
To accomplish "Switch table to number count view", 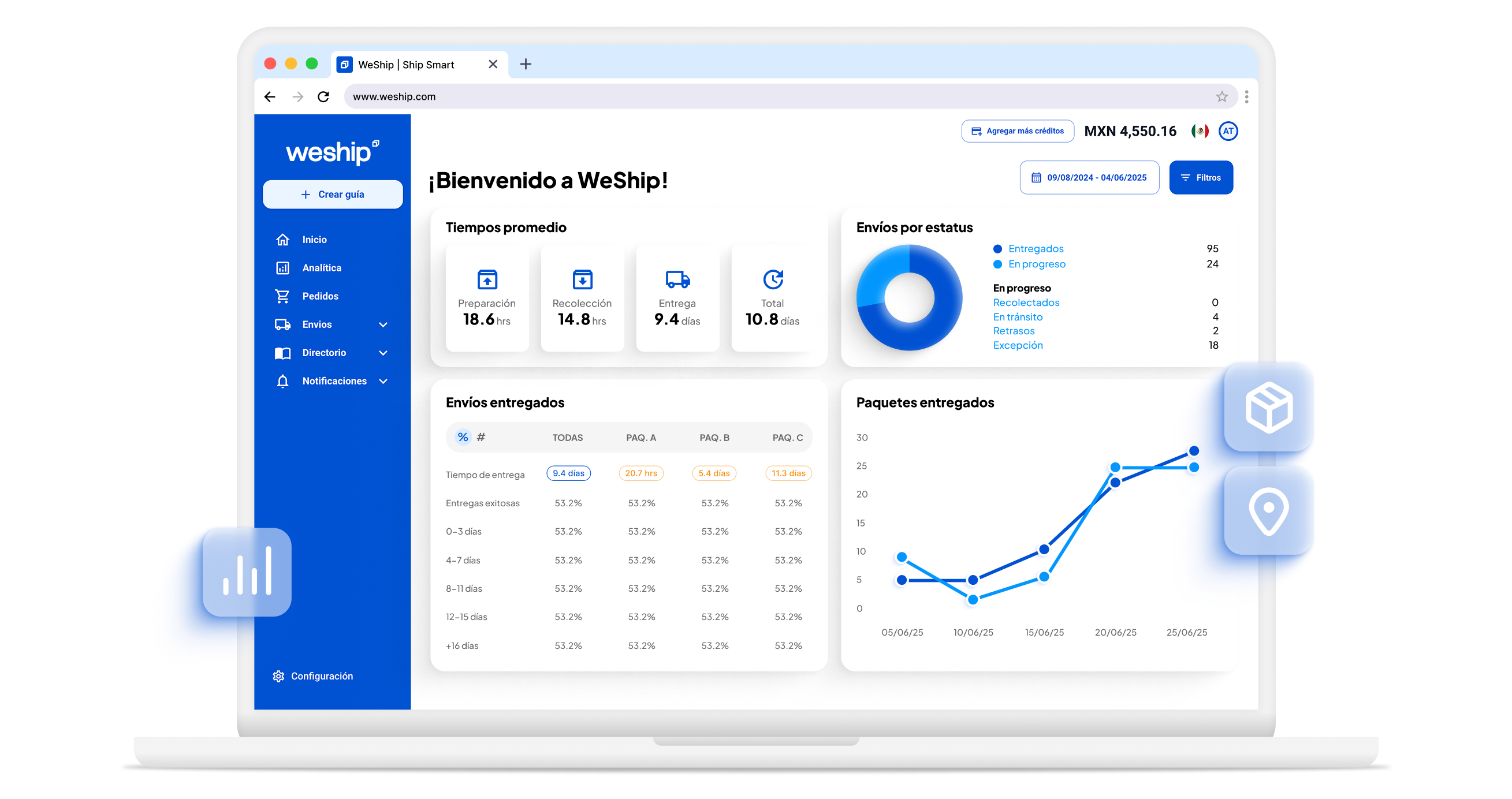I will pos(481,437).
